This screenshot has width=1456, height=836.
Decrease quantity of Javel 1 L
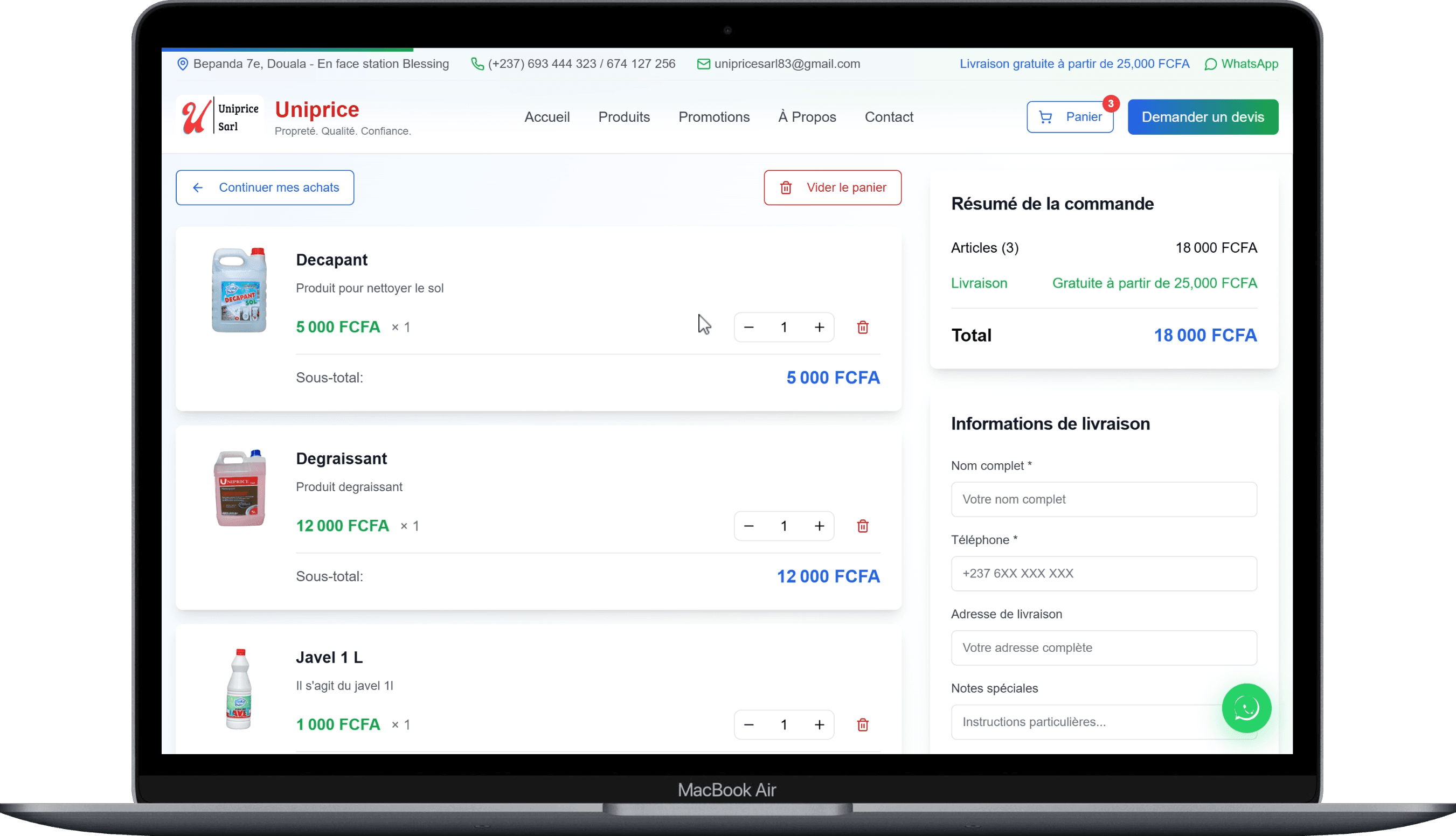pos(748,724)
